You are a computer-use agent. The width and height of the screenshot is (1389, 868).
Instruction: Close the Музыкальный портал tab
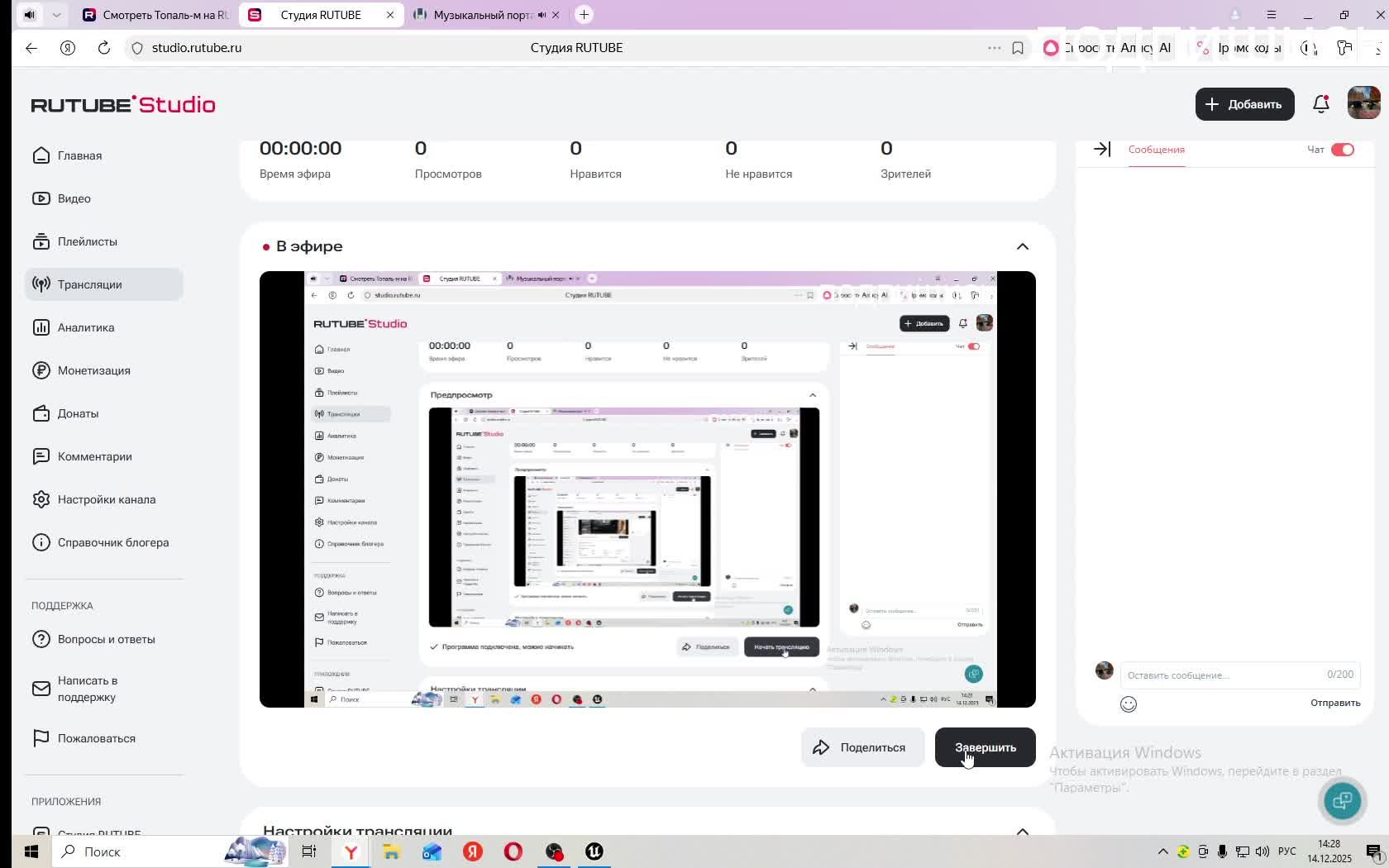(556, 15)
